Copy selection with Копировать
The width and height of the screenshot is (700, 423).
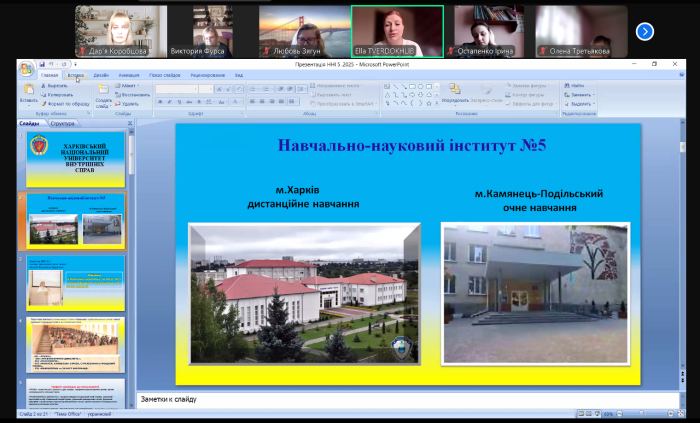click(x=57, y=95)
